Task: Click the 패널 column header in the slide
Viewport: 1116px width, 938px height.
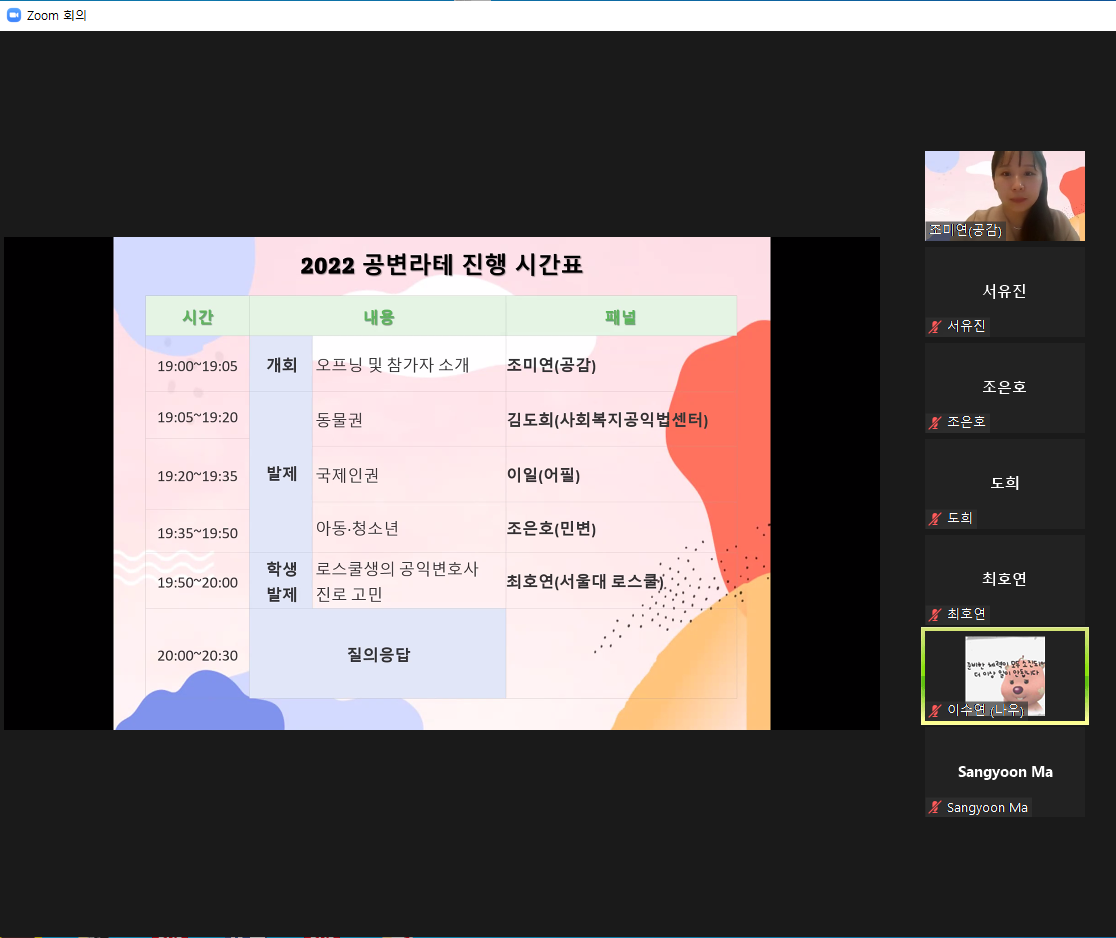Action: [620, 317]
